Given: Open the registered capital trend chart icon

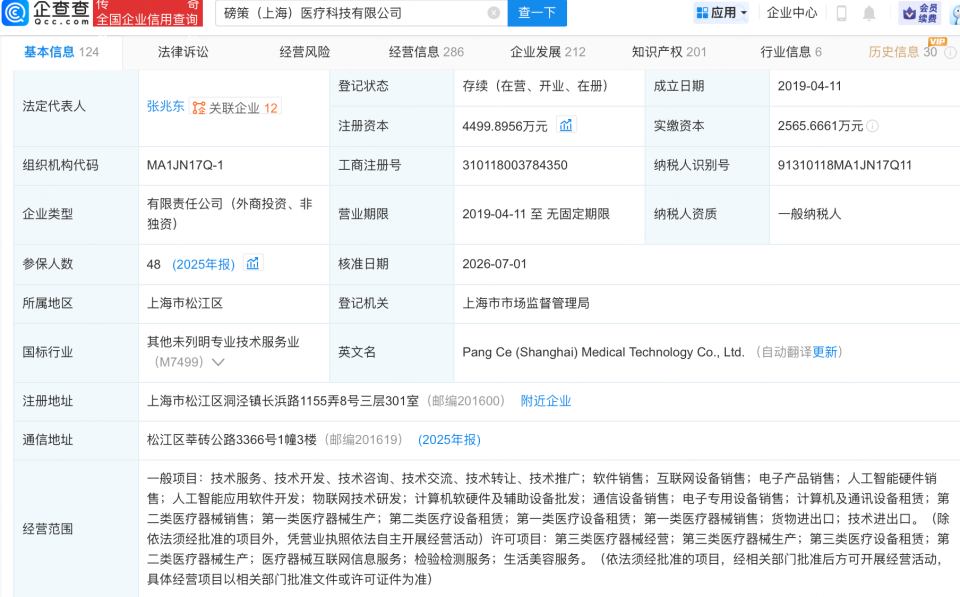Looking at the screenshot, I should (x=566, y=126).
